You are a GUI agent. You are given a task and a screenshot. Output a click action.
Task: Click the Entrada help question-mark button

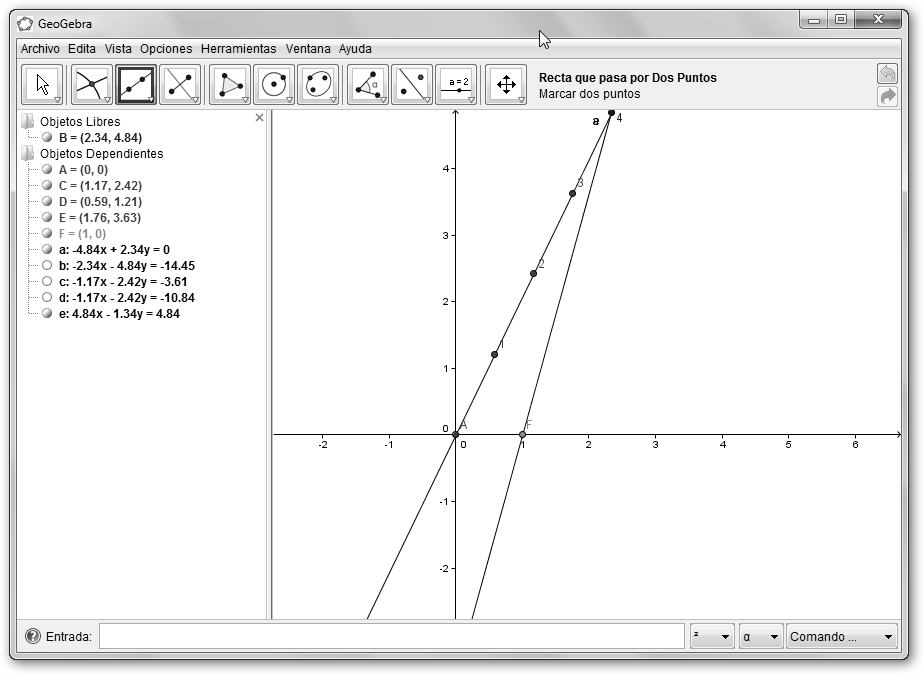tap(33, 636)
